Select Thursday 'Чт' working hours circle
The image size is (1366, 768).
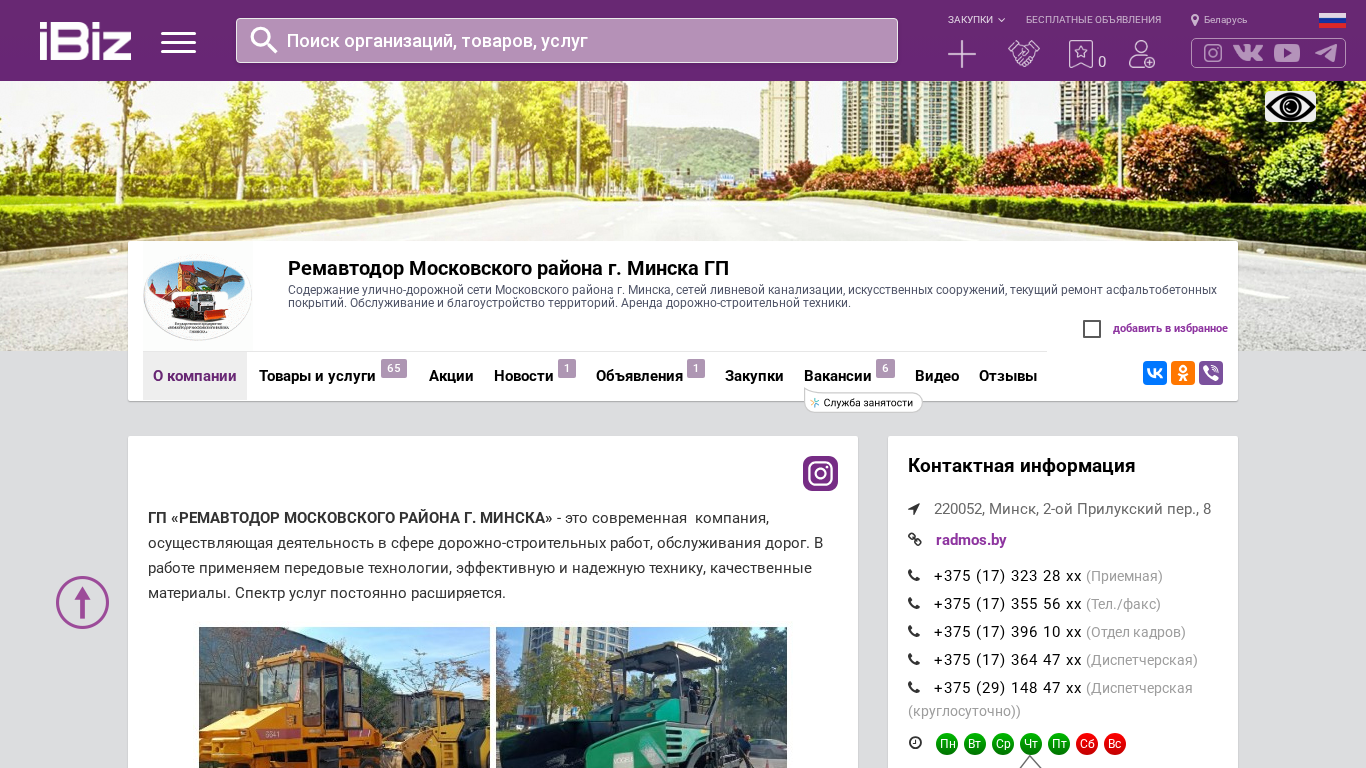click(1030, 744)
